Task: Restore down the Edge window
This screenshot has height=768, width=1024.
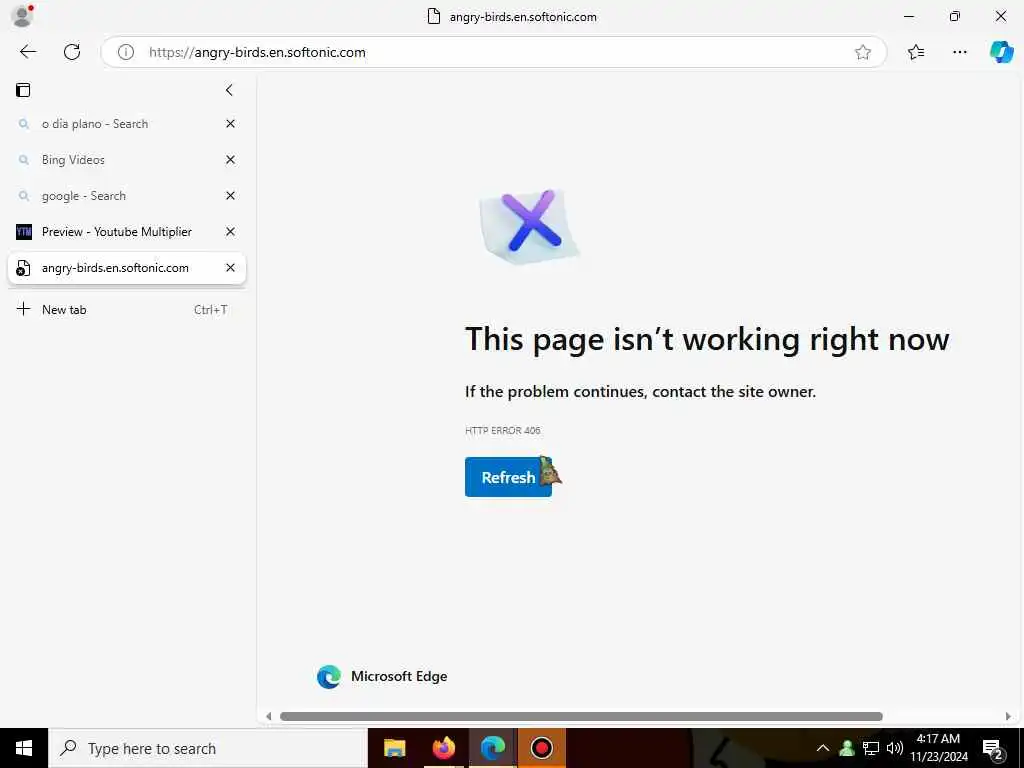Action: [x=955, y=16]
